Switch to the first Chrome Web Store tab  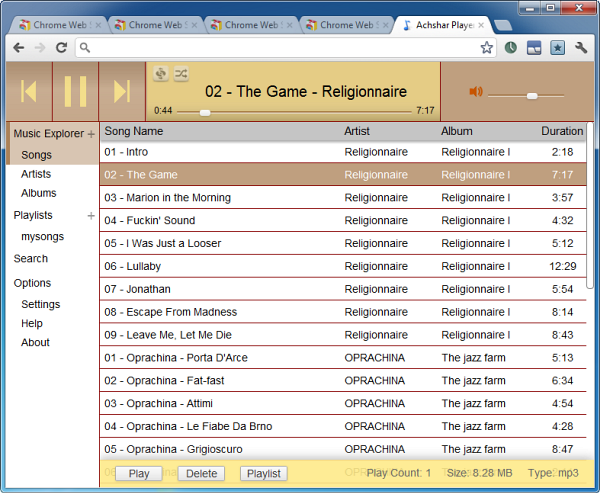coord(57,25)
